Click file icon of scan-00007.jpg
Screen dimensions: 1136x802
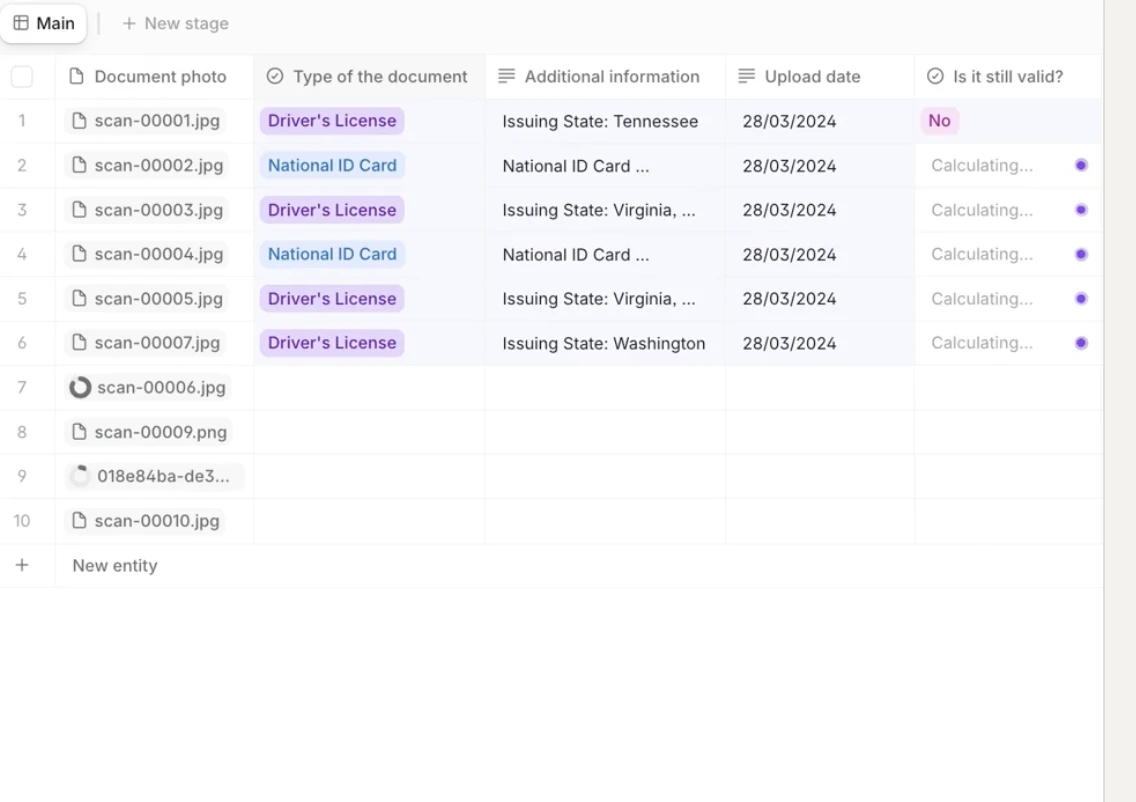[79, 343]
